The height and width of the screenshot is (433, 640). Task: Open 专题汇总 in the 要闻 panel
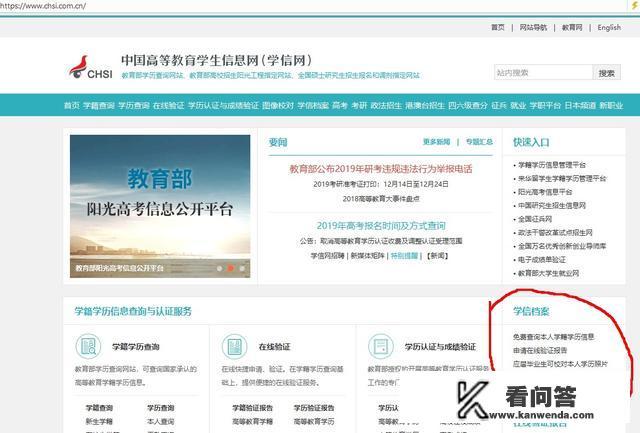(479, 142)
